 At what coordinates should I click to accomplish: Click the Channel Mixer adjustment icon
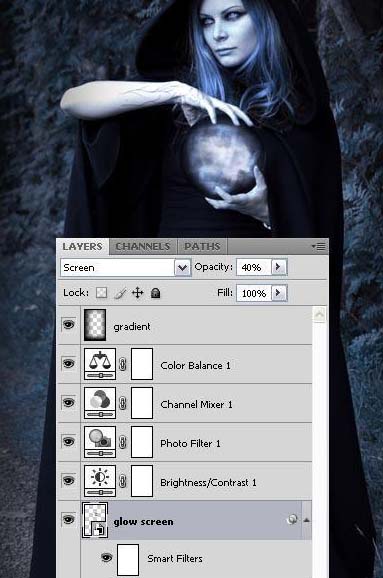[100, 403]
